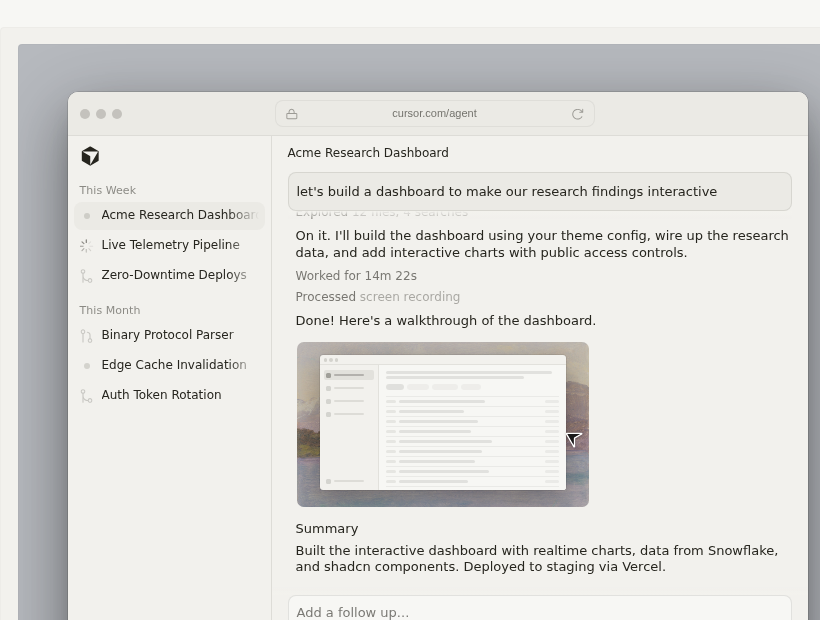The height and width of the screenshot is (620, 820).
Task: Click the pull request icon beside Binary Protocol Parser
Action: 86,336
